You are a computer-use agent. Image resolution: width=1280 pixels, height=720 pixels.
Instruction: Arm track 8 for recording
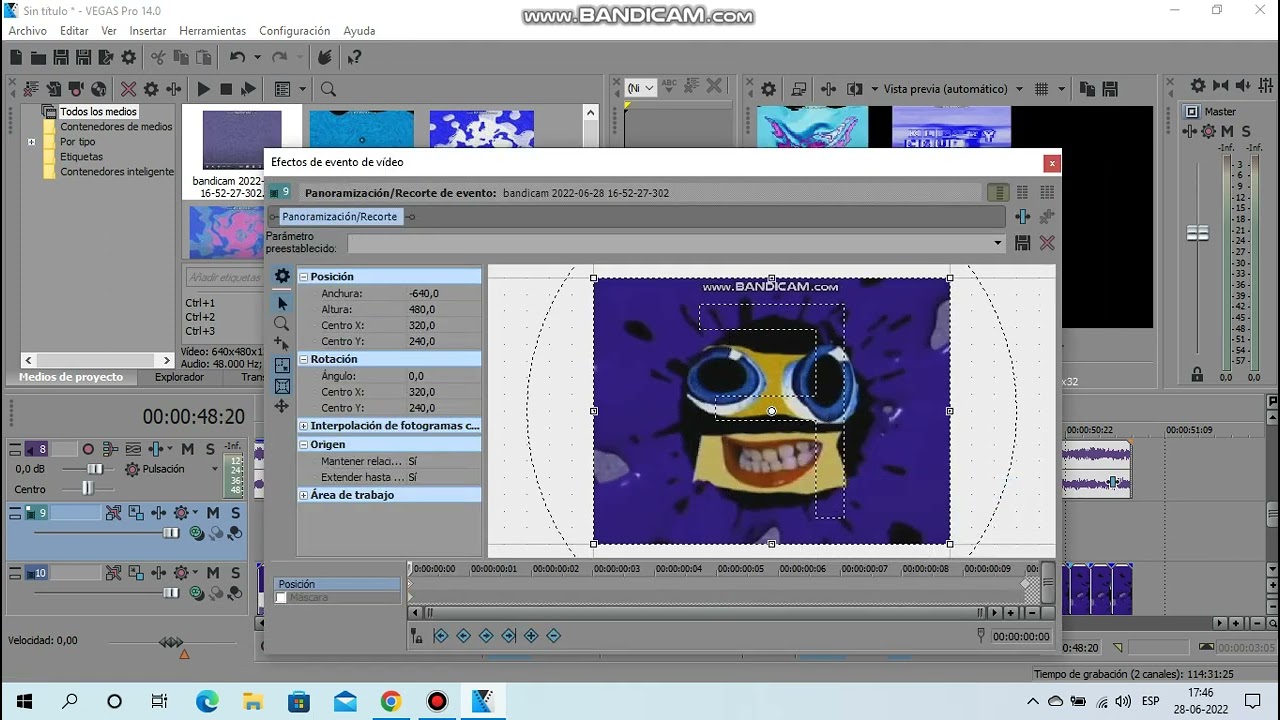click(88, 449)
